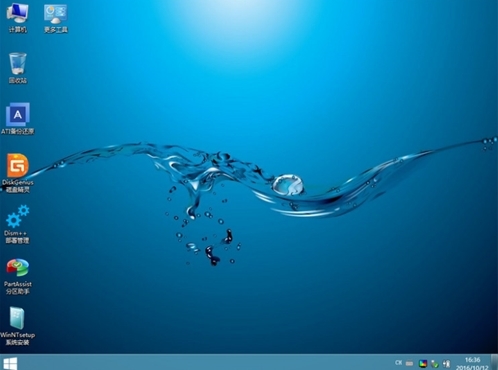The height and width of the screenshot is (370, 498).
Task: Click the DiskGenius 硬盘精灵 text label
Action: (18, 186)
